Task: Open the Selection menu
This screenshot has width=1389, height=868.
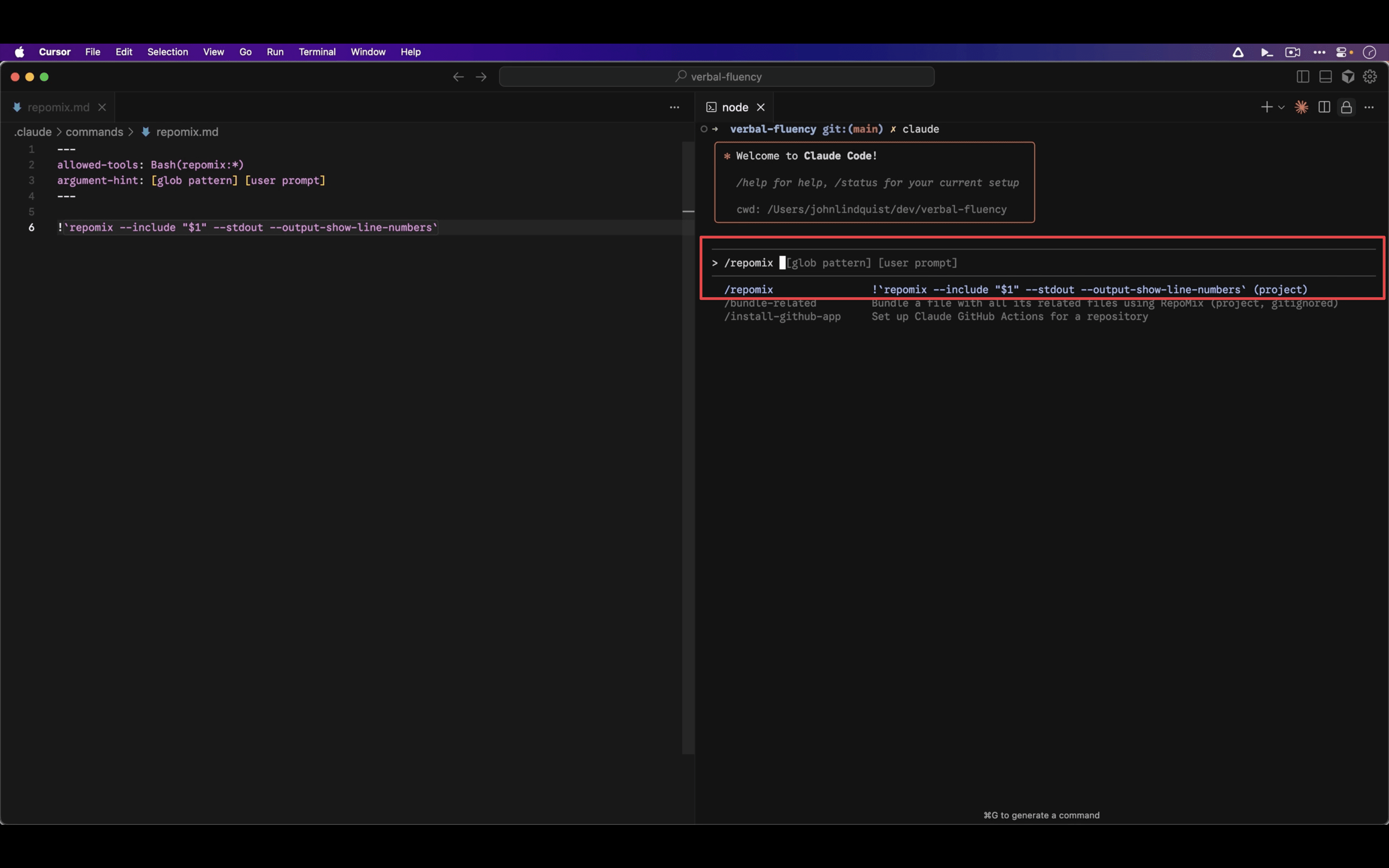Action: 168,52
